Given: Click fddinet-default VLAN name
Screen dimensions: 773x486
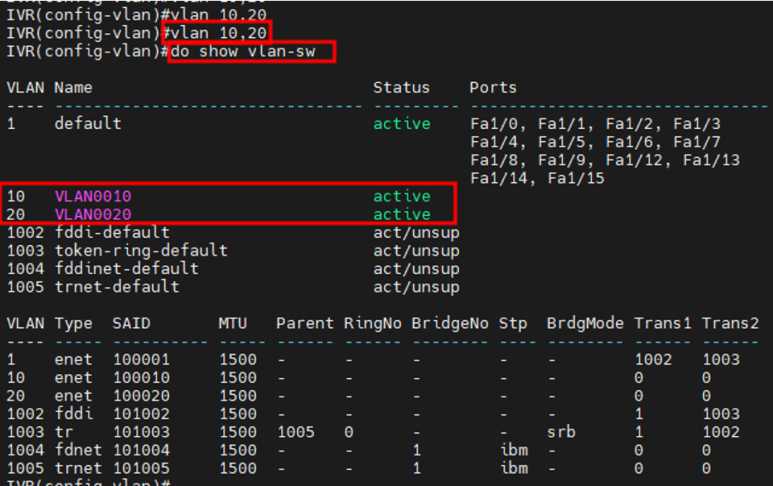Looking at the screenshot, I should coord(126,269).
